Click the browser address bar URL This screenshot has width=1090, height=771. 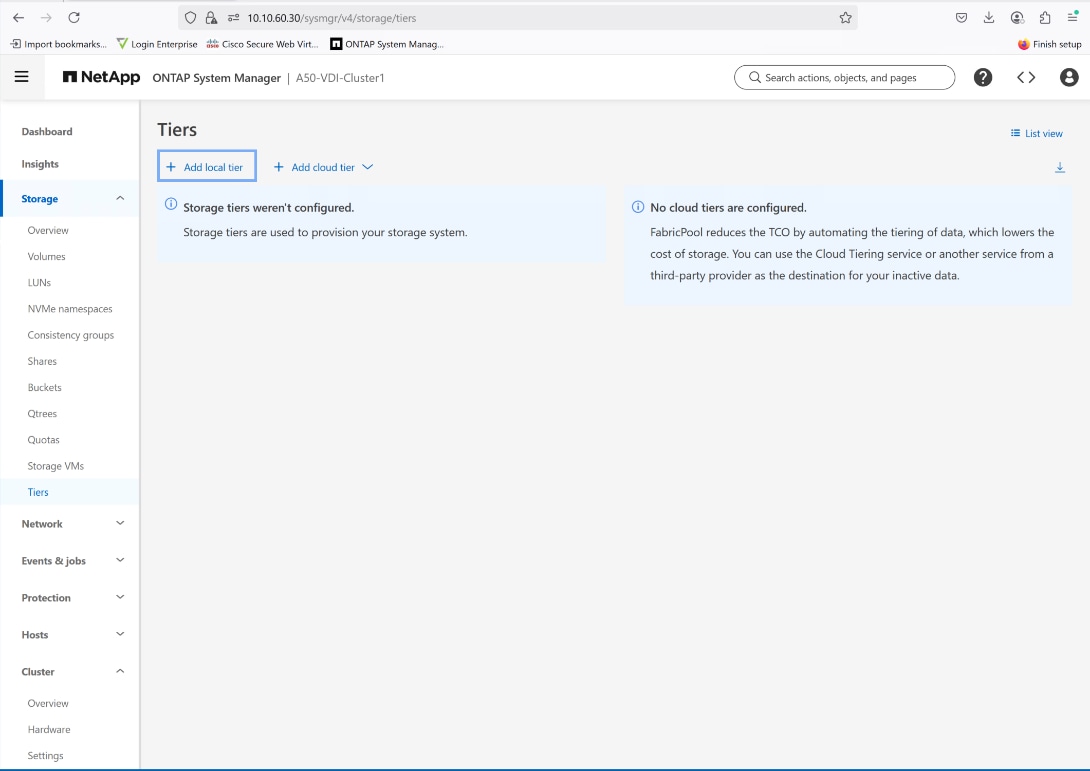point(332,18)
